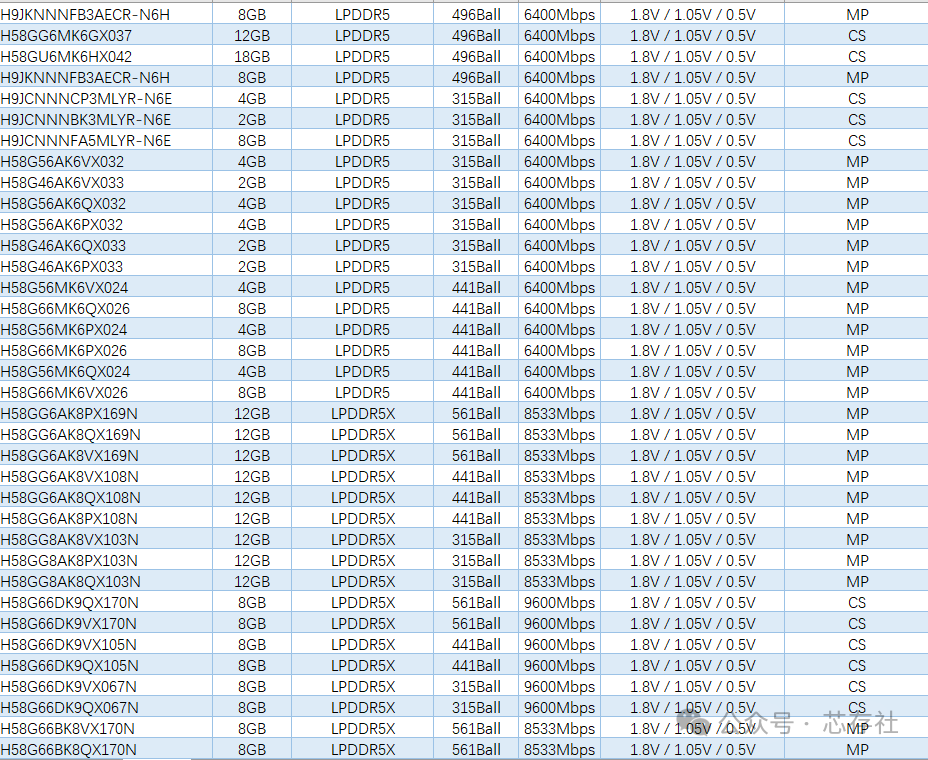The height and width of the screenshot is (760, 928).
Task: Select 6400Mbps in H58G56AK6VX032 row
Action: pos(559,162)
